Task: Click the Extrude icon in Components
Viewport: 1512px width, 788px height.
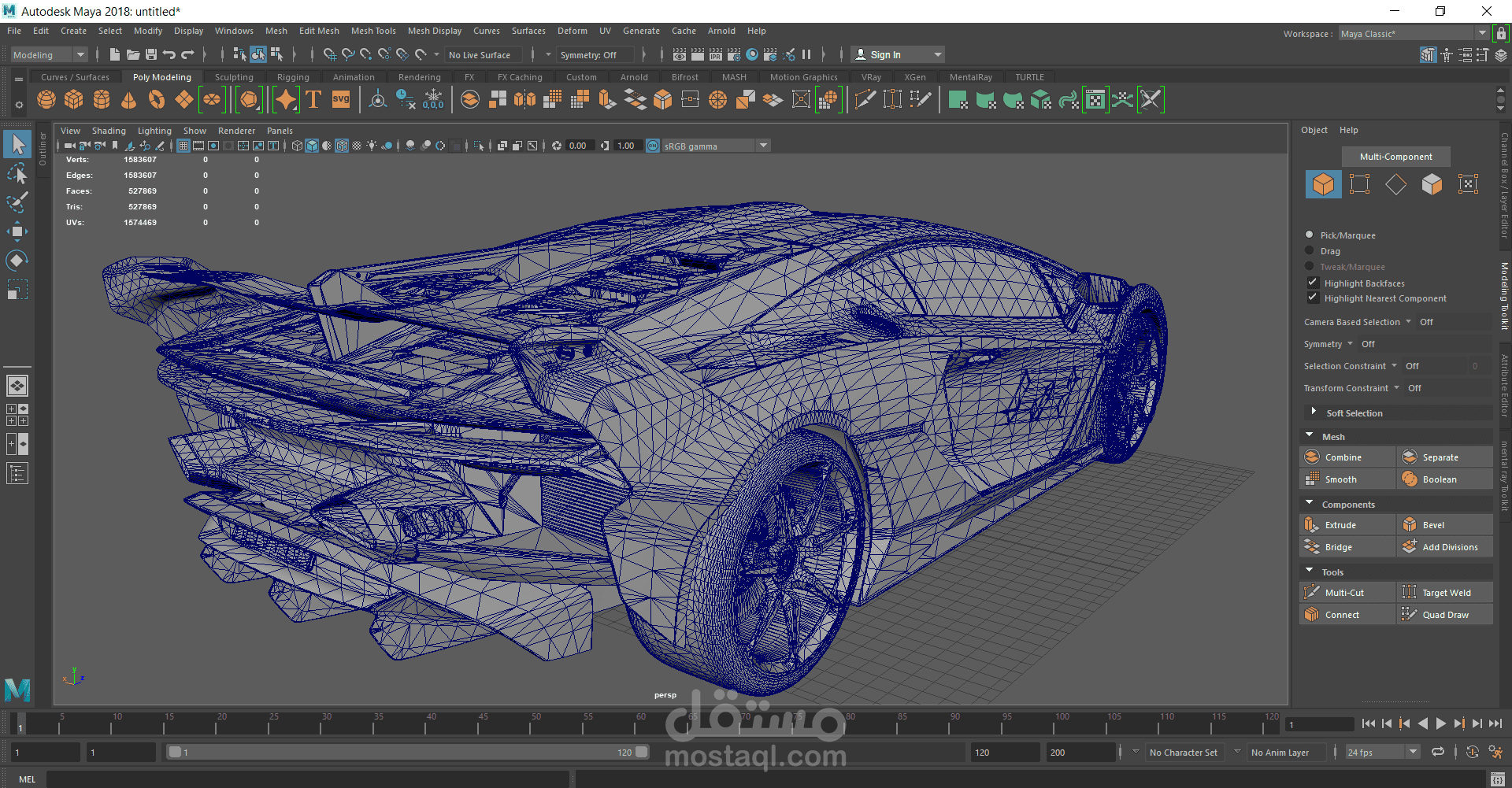Action: point(1312,525)
